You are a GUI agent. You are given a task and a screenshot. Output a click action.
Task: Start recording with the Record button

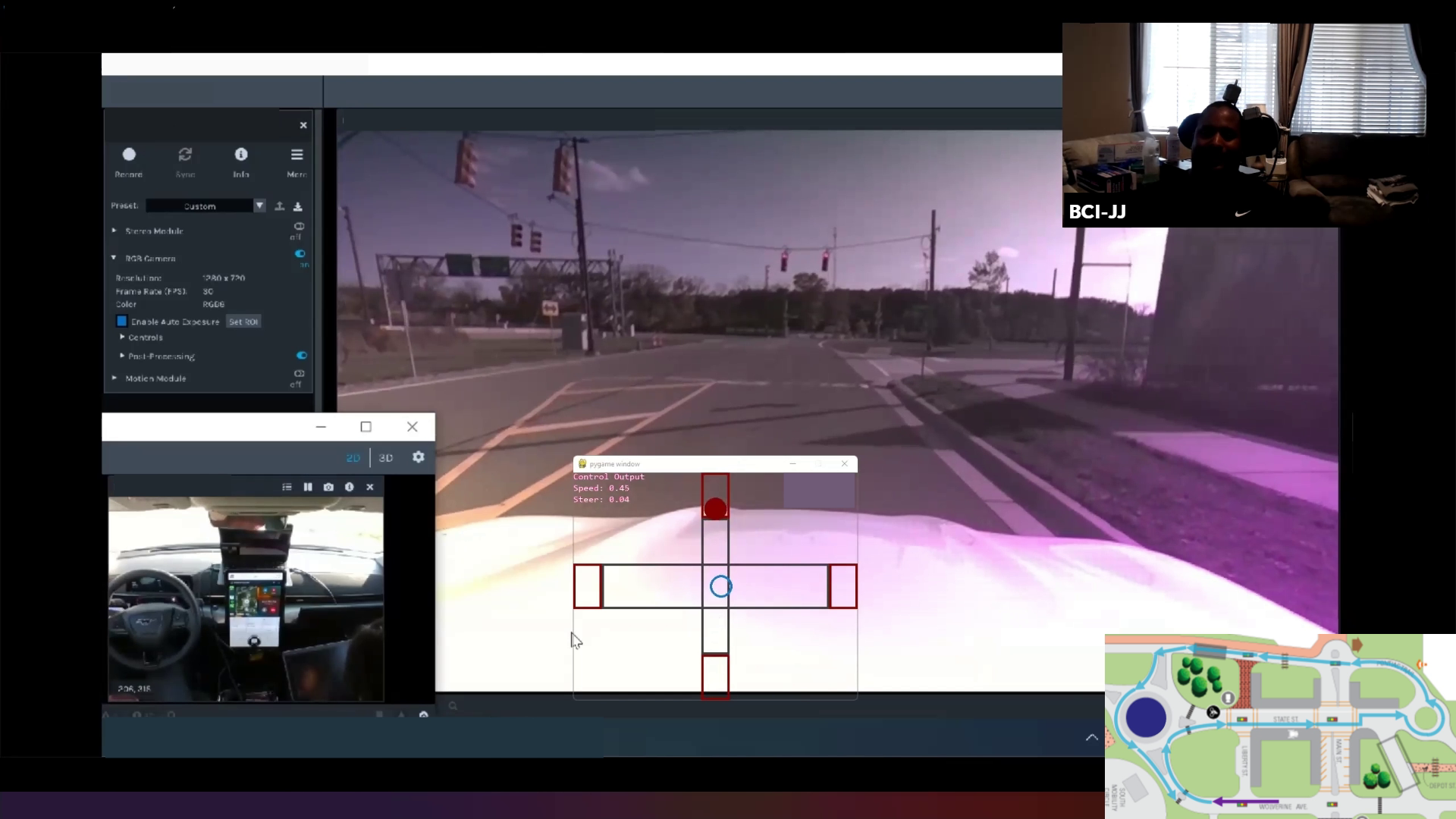coord(129,155)
